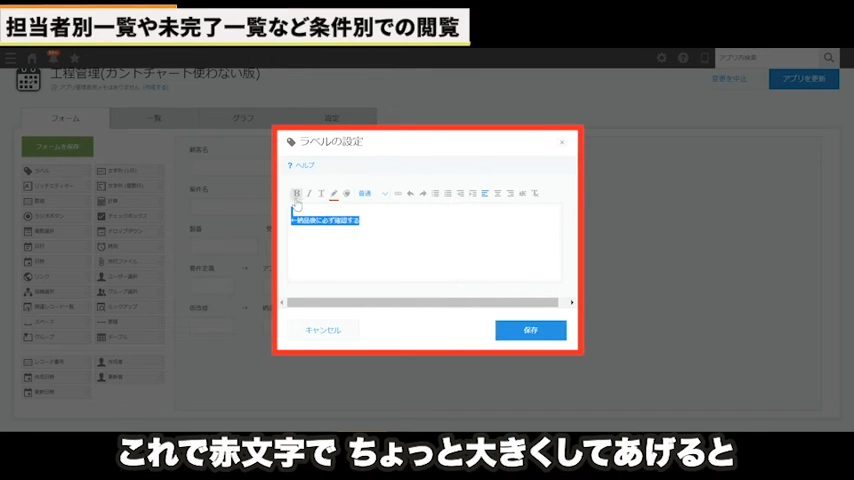Insert a bulleted list
Screen dimensions: 854x480
point(435,193)
